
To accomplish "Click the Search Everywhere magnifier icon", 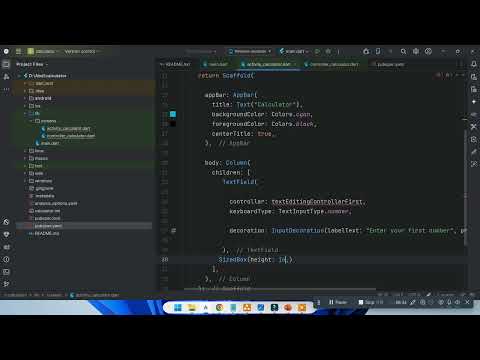I will (x=403, y=51).
